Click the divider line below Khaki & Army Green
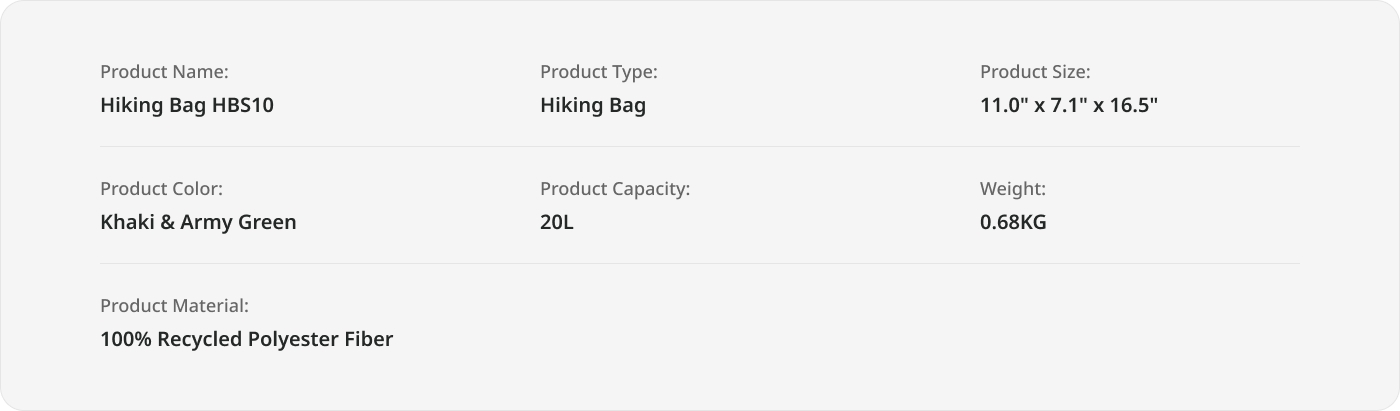Screen dimensions: 1400x411 (700, 263)
